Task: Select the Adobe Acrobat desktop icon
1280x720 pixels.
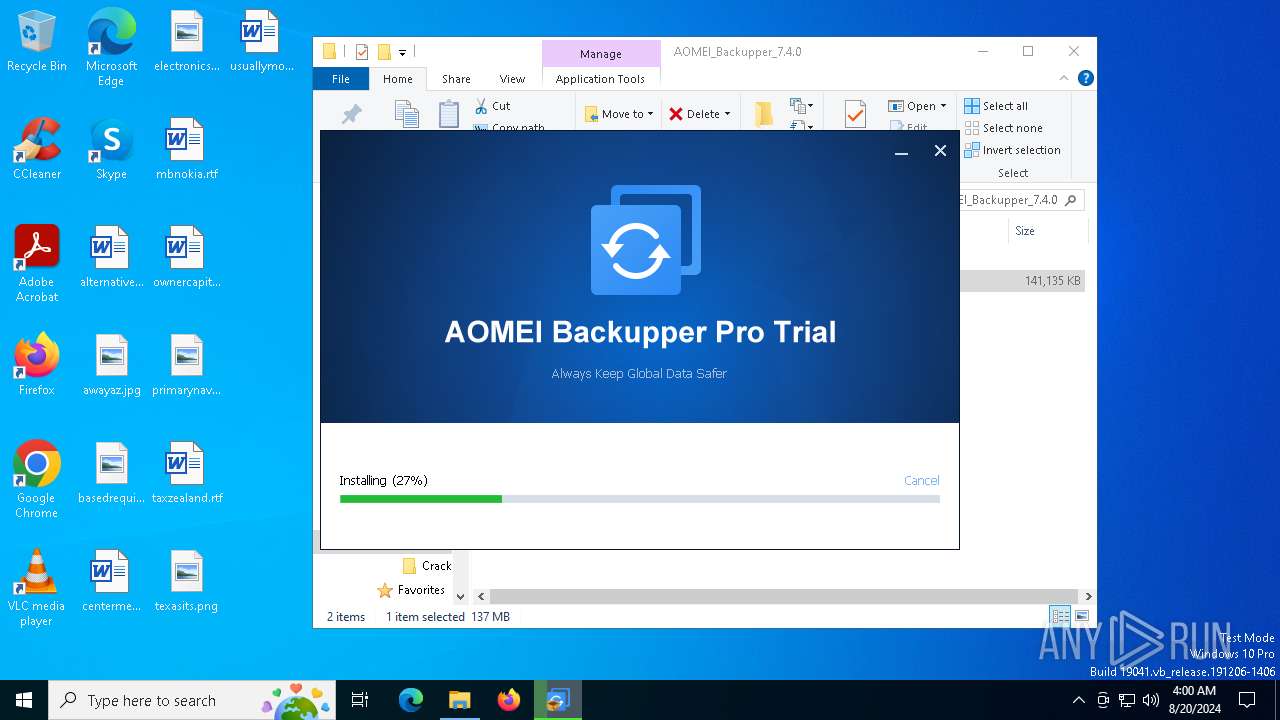Action: pos(37,264)
